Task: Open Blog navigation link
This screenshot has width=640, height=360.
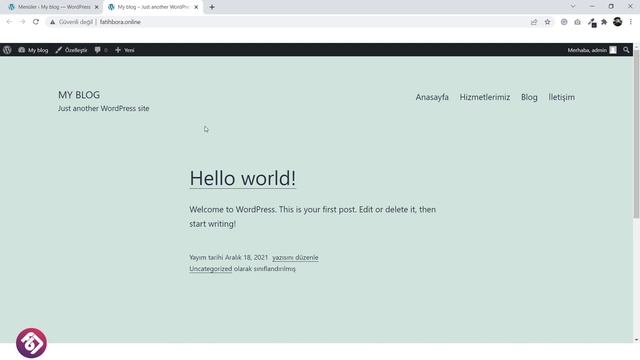Action: (529, 97)
